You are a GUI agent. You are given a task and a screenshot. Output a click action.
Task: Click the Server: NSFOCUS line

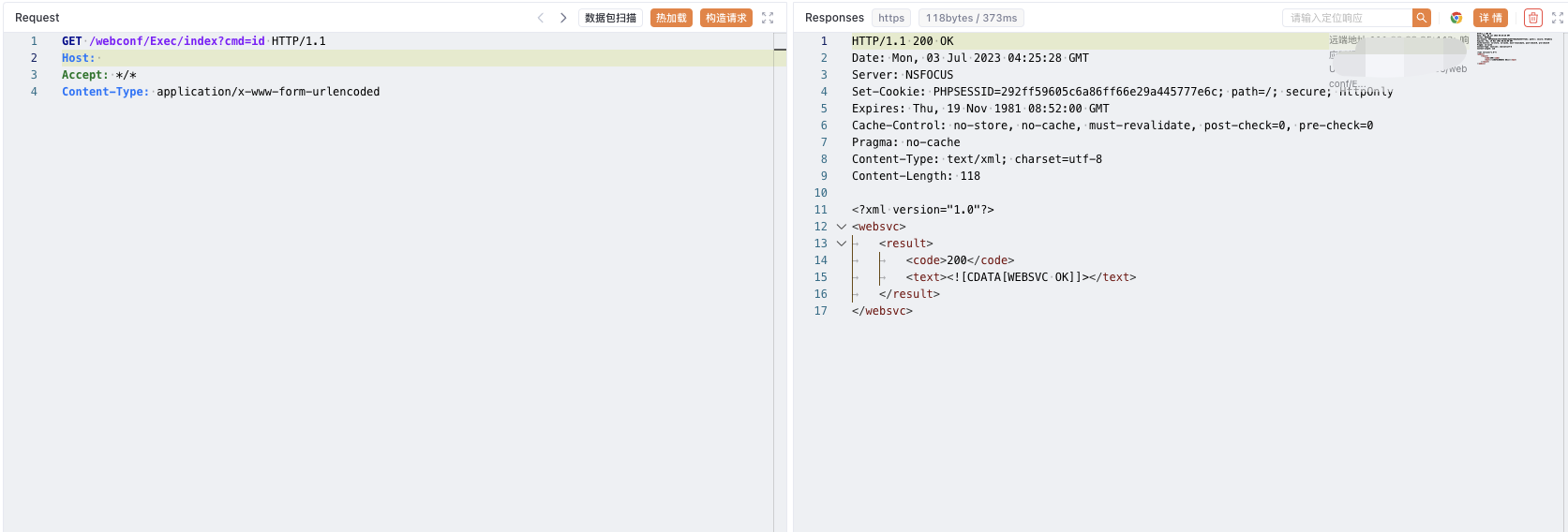tap(903, 75)
